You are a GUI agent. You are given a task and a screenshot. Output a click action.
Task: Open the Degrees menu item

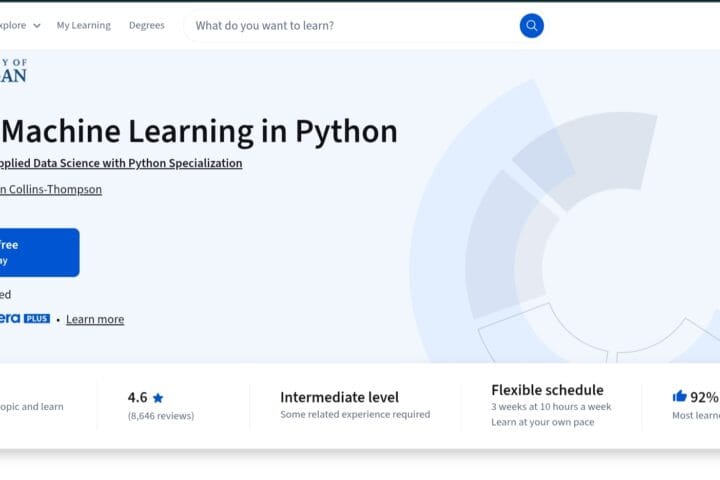[146, 25]
